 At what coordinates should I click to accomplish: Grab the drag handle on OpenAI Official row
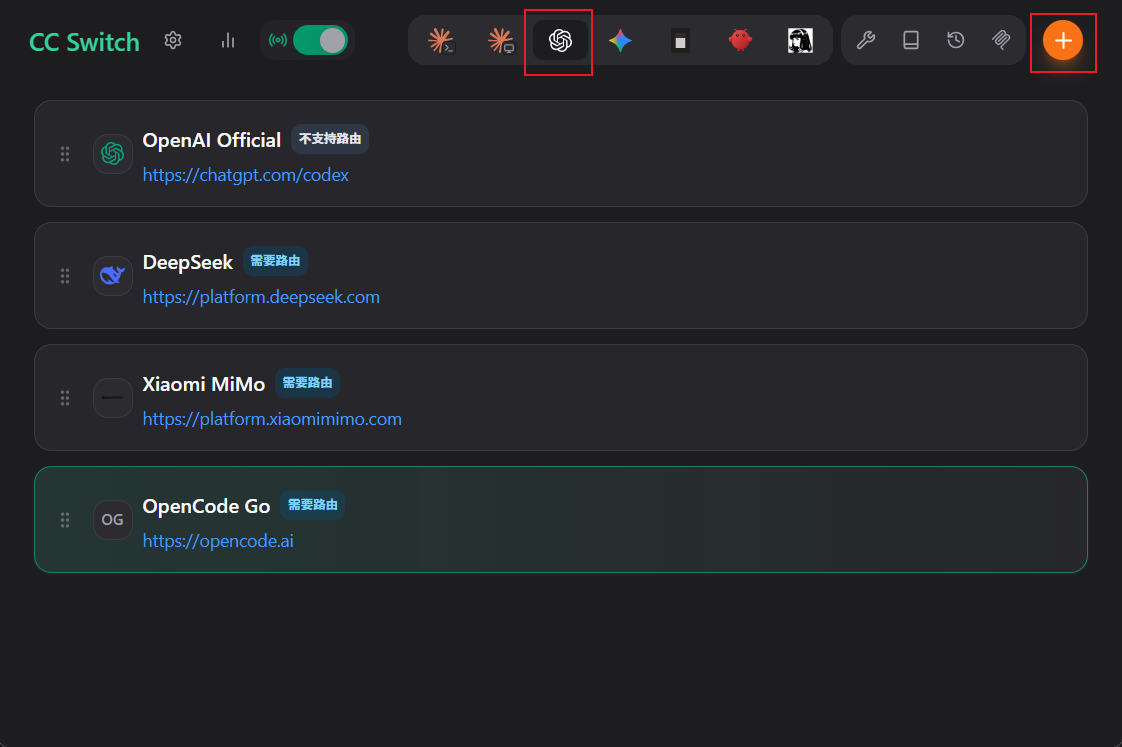tap(65, 154)
